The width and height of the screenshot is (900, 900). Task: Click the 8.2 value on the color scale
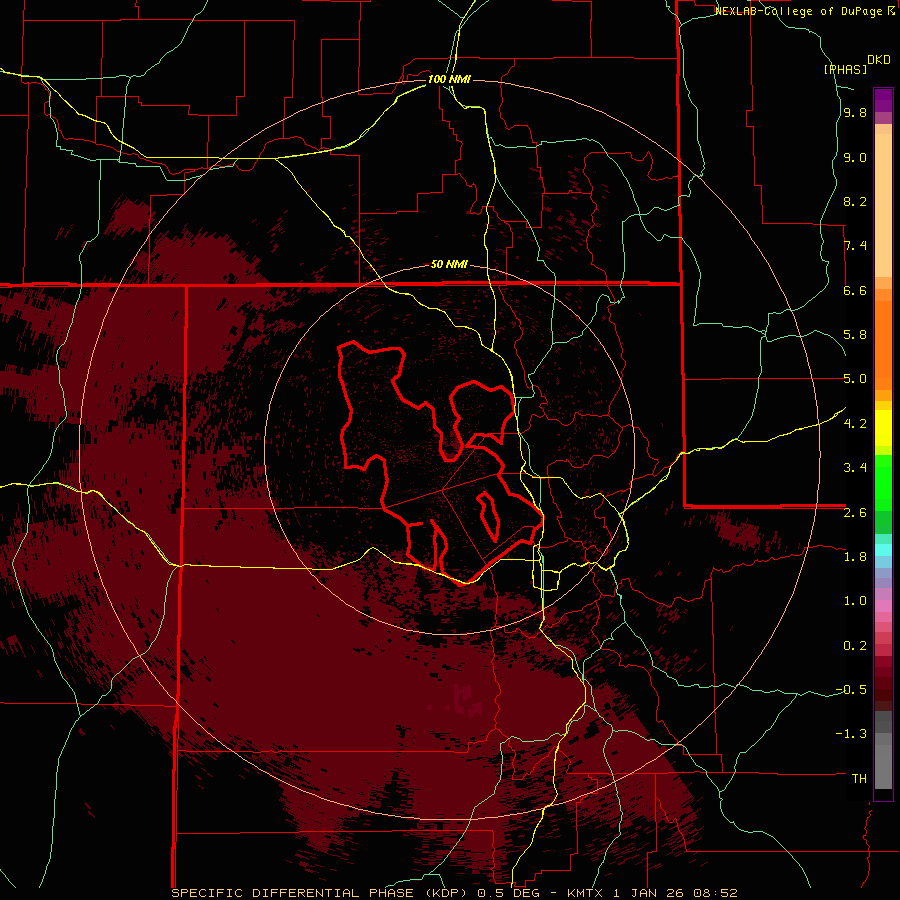[855, 201]
